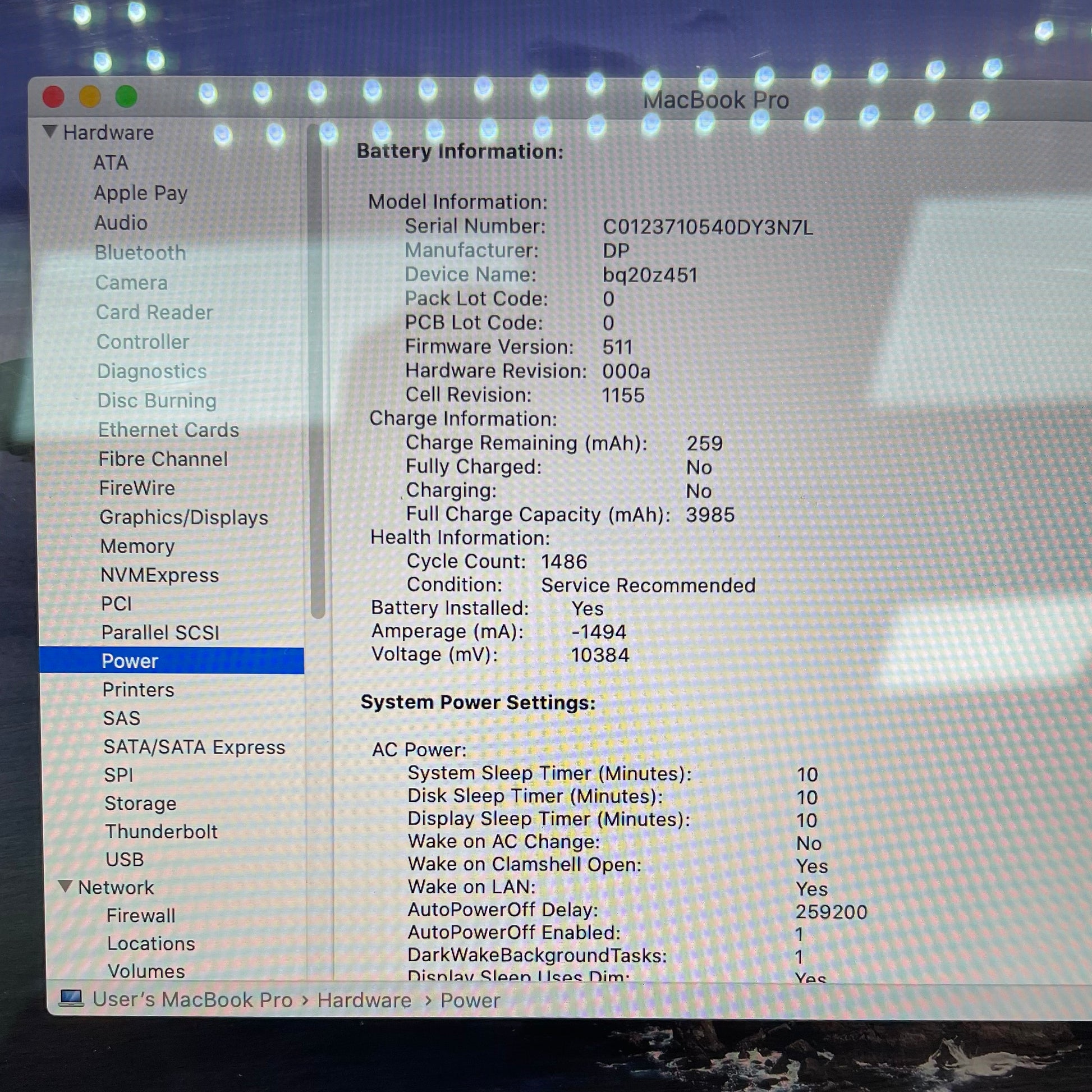The image size is (1092, 1092).
Task: Click Hardware in the bottom path bar
Action: [x=365, y=1001]
